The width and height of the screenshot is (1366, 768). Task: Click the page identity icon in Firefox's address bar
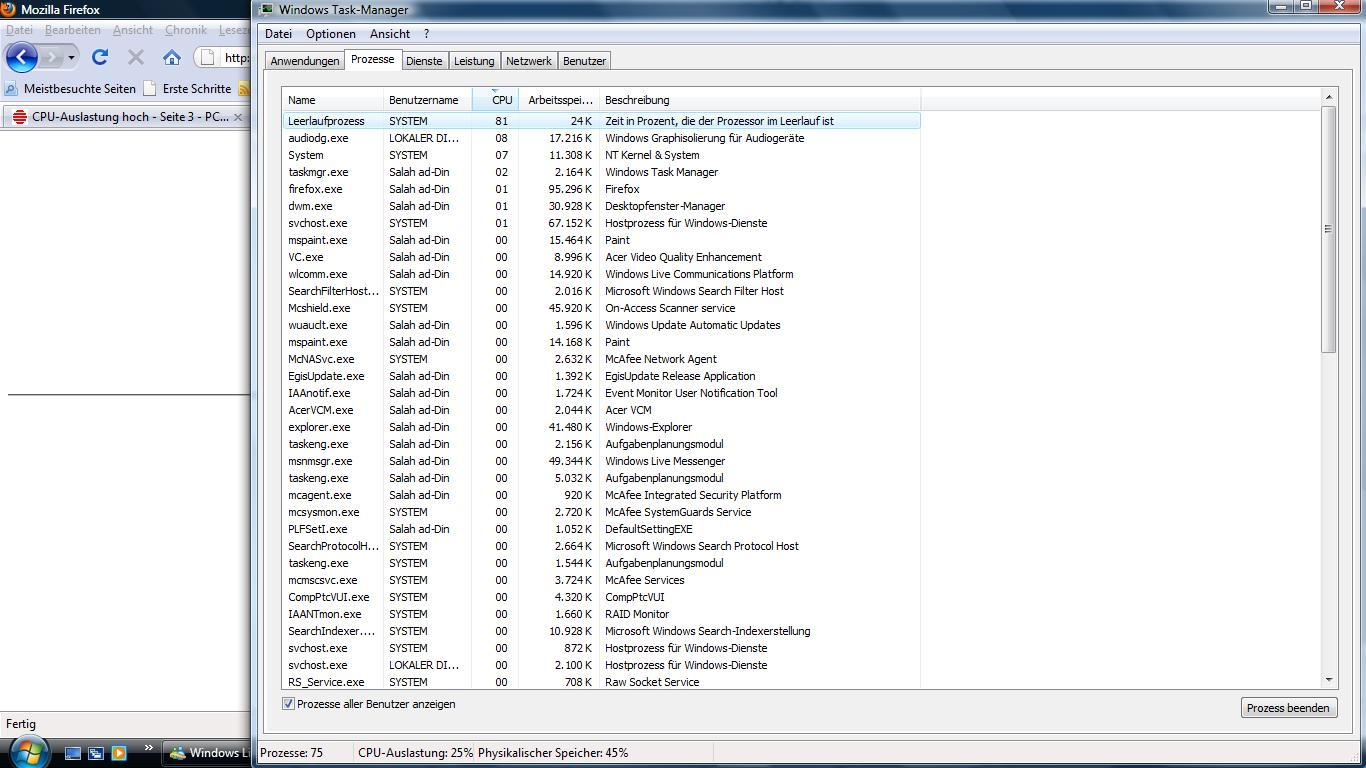208,57
